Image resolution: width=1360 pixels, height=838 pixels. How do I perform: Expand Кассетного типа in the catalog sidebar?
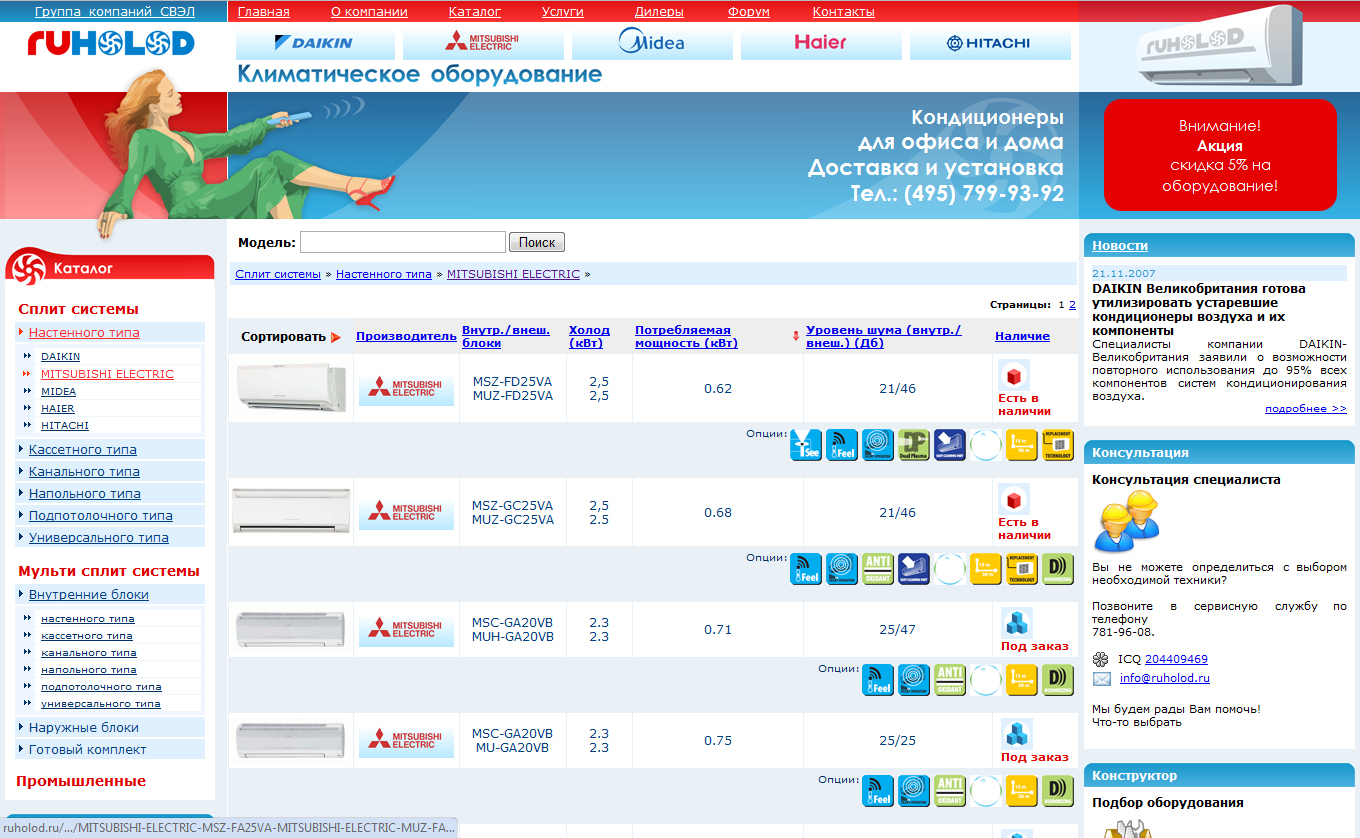(x=83, y=450)
